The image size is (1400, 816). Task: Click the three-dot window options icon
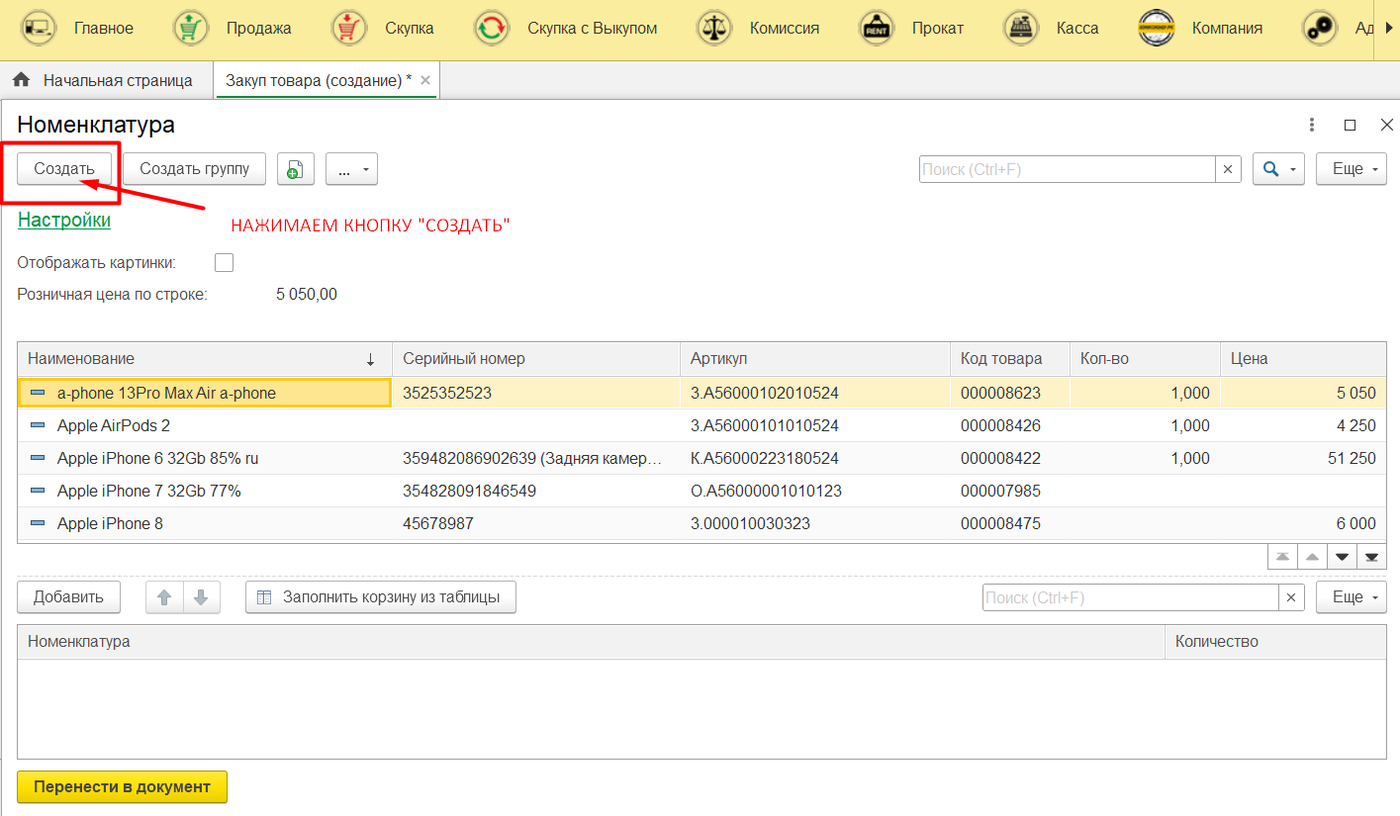pos(1312,125)
